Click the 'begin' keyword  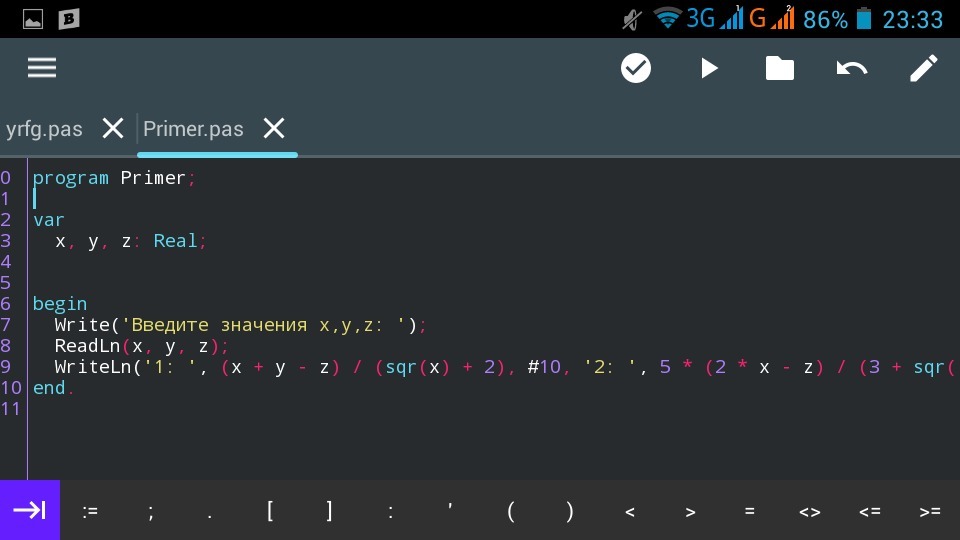pyautogui.click(x=59, y=304)
